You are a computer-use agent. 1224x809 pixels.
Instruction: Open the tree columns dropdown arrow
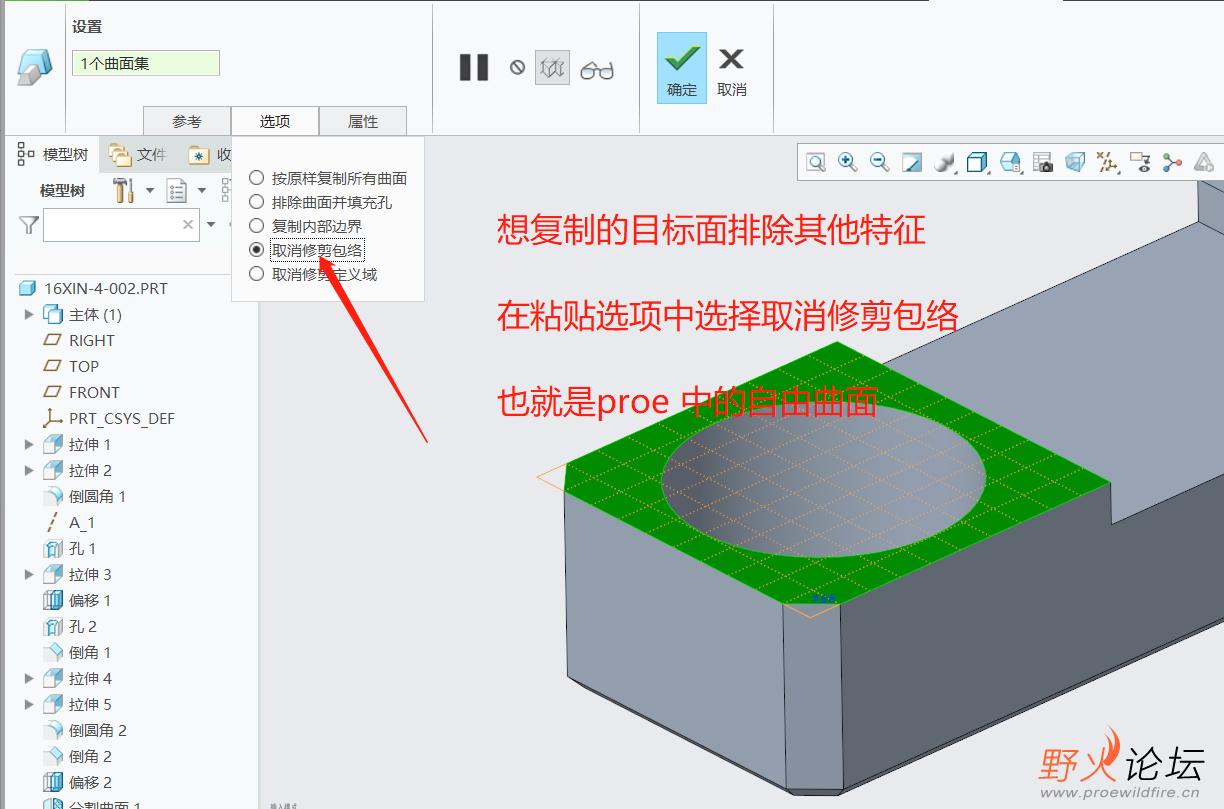tap(202, 190)
